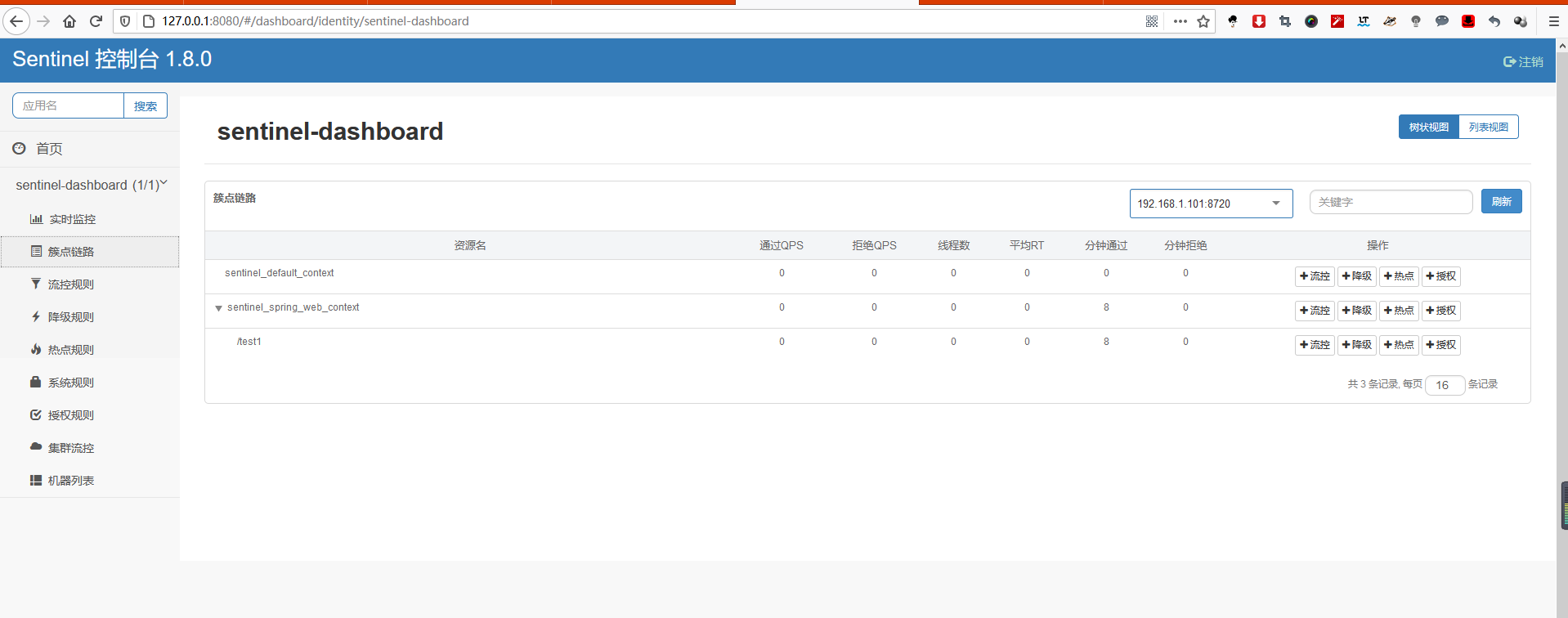This screenshot has height=618, width=1568.
Task: Click the authorization rules (授权规则) check icon
Action: pyautogui.click(x=36, y=415)
